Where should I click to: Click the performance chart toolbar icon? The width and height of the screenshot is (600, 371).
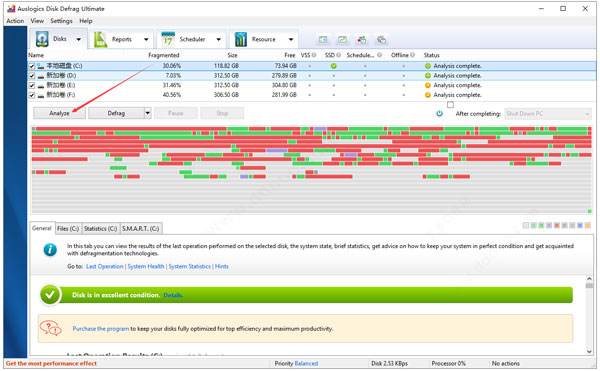[342, 39]
